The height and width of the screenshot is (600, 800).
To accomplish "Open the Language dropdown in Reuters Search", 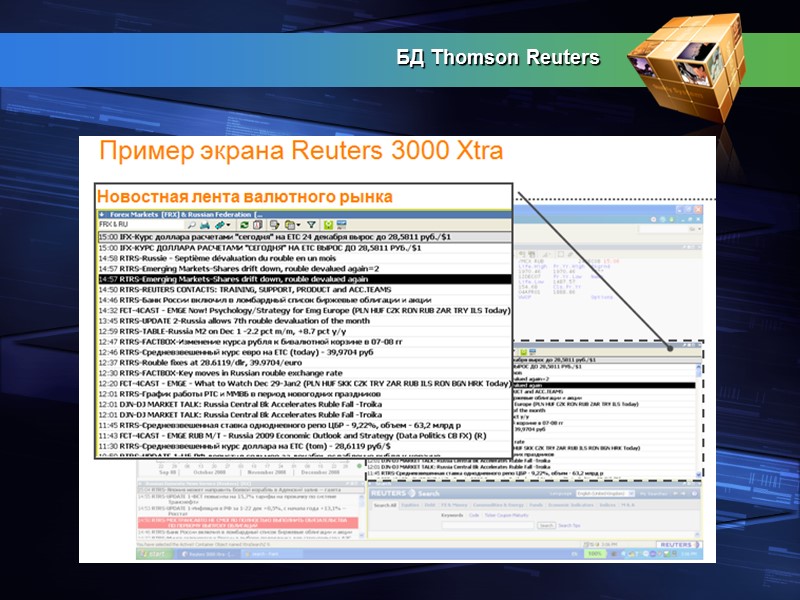I will [605, 494].
